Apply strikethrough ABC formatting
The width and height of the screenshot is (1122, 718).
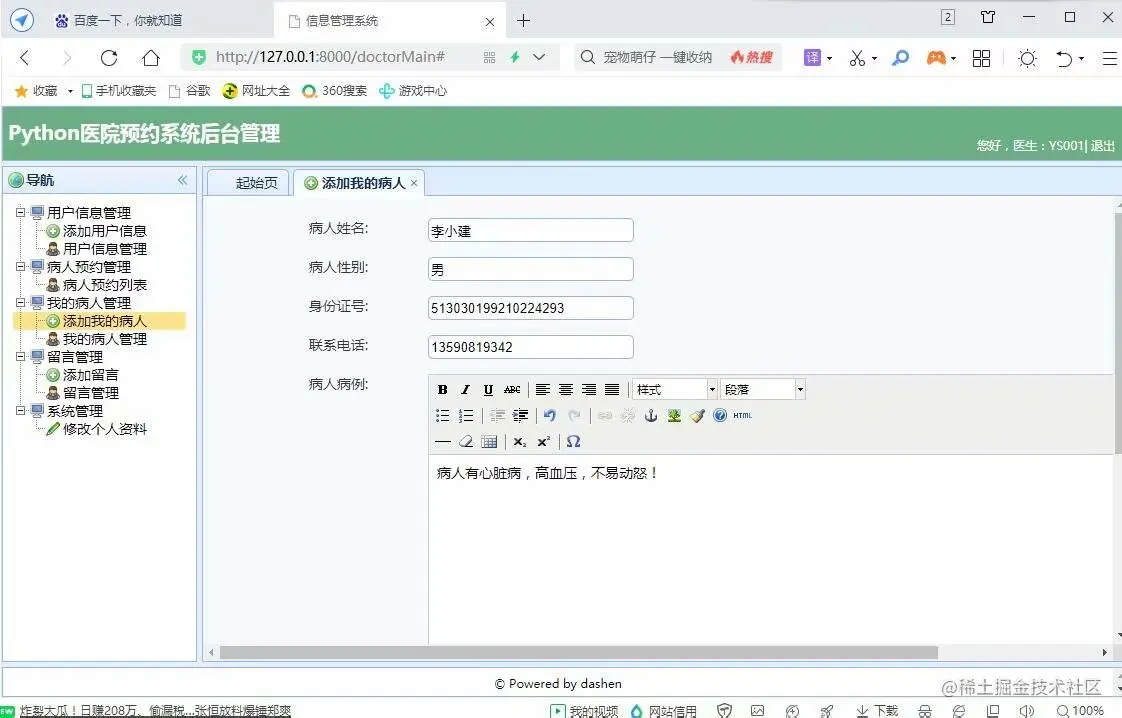(512, 389)
